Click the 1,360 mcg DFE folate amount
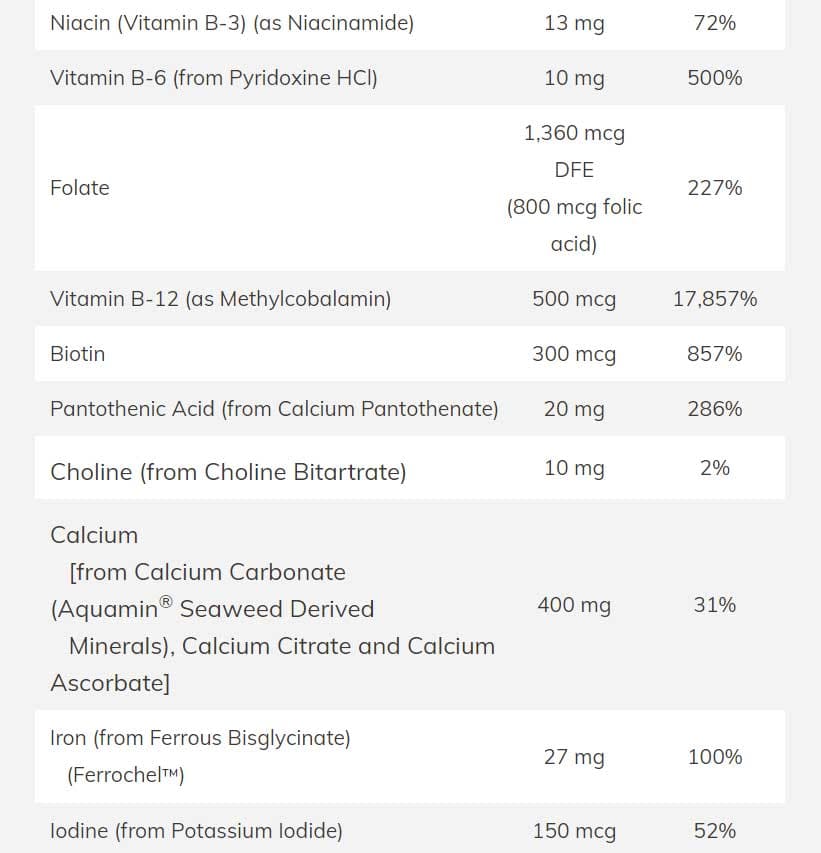Screen dimensions: 821x853 tap(574, 151)
